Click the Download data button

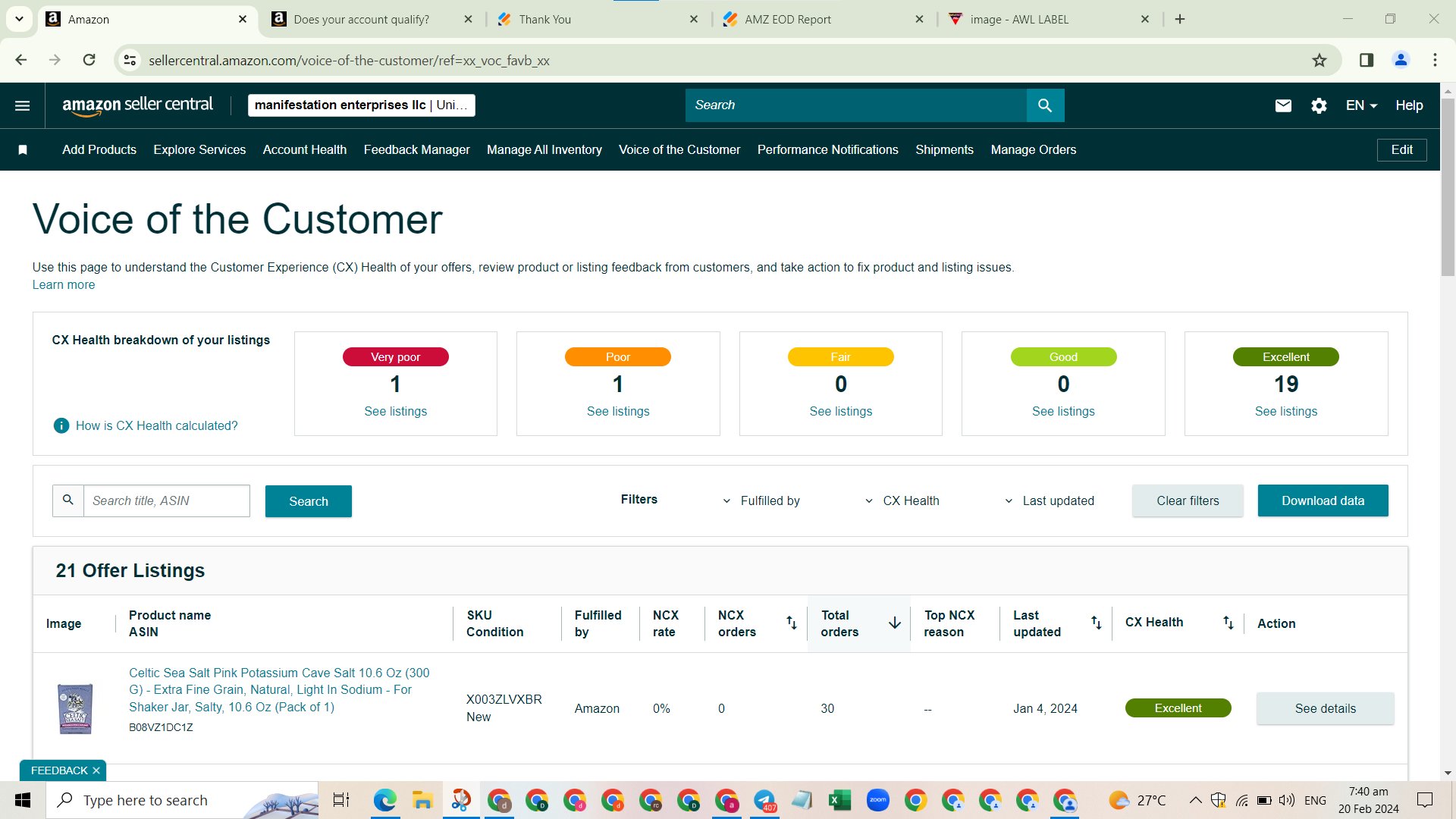point(1323,500)
